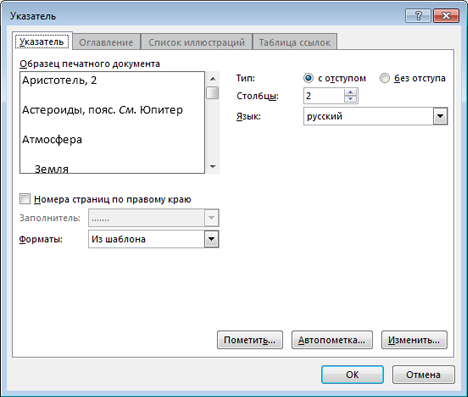
Task: Click into the Столбцы number field
Action: pos(324,96)
